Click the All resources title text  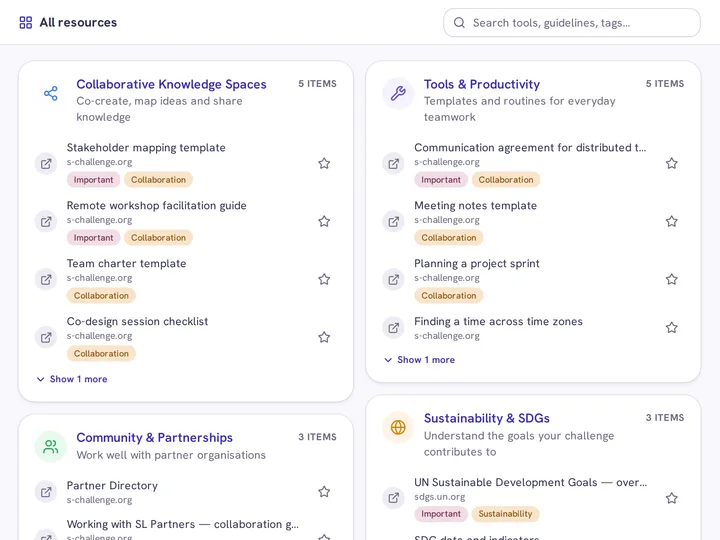pos(78,22)
